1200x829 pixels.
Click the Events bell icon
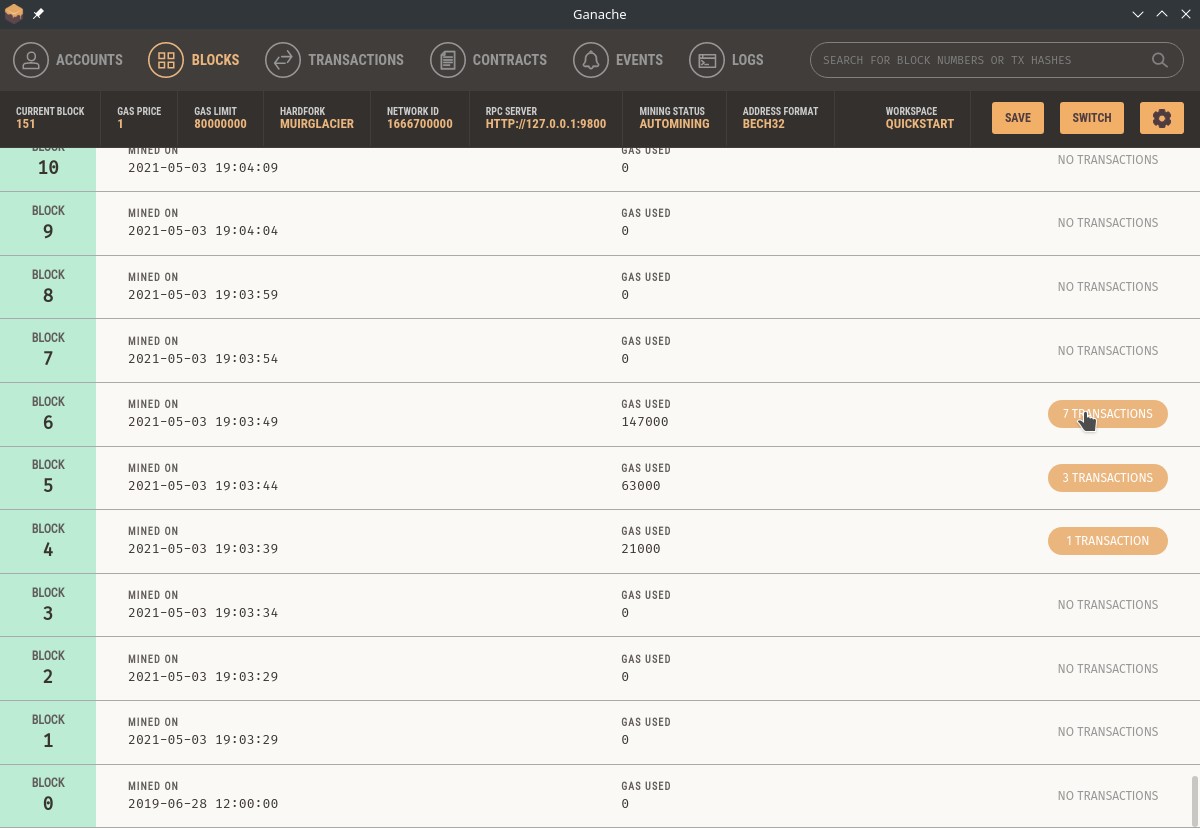591,60
